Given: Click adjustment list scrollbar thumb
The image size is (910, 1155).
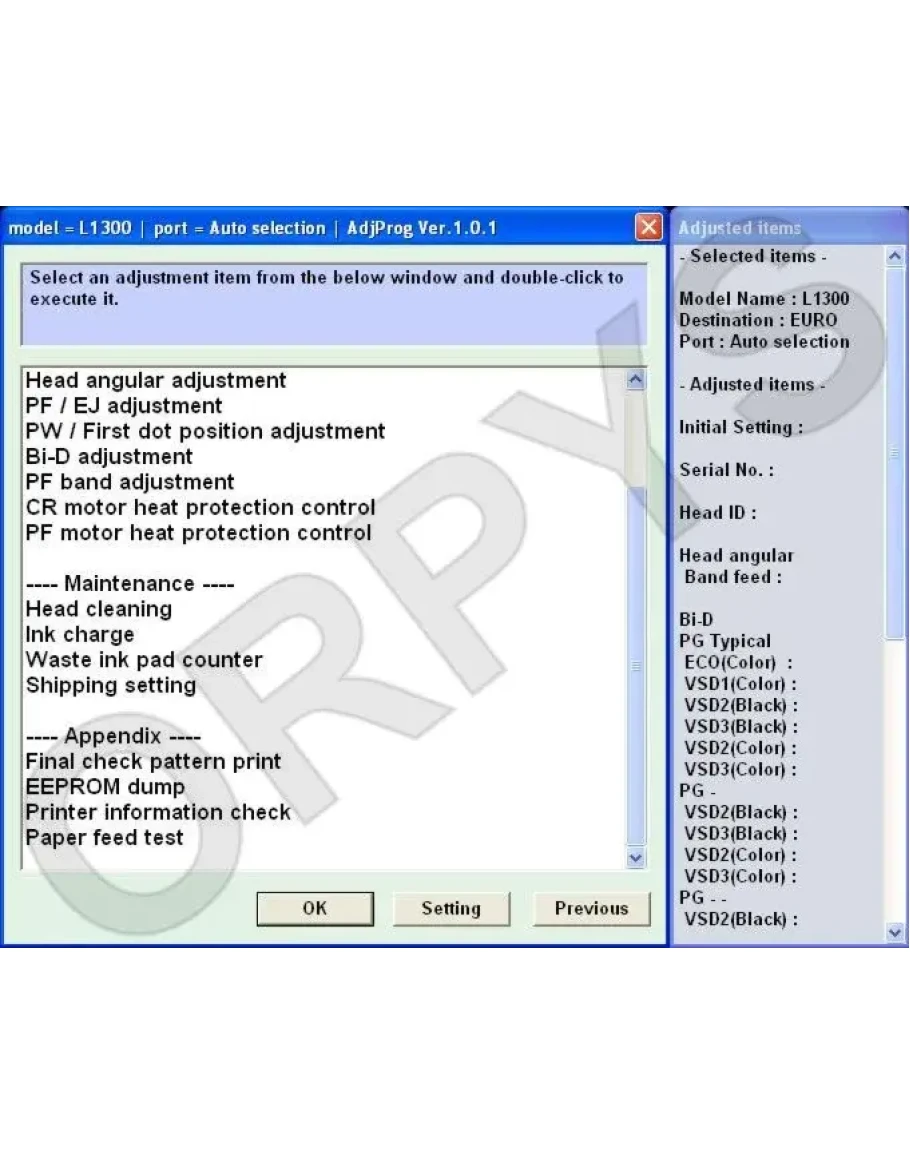Looking at the screenshot, I should [636, 667].
